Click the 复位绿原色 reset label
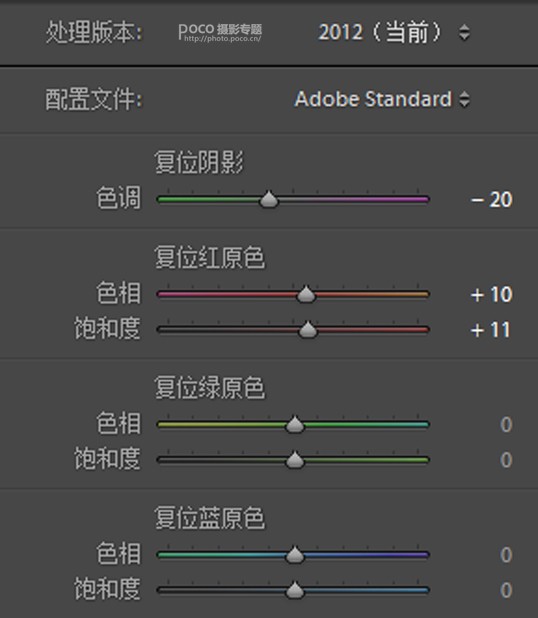The height and width of the screenshot is (618, 538). pos(210,387)
